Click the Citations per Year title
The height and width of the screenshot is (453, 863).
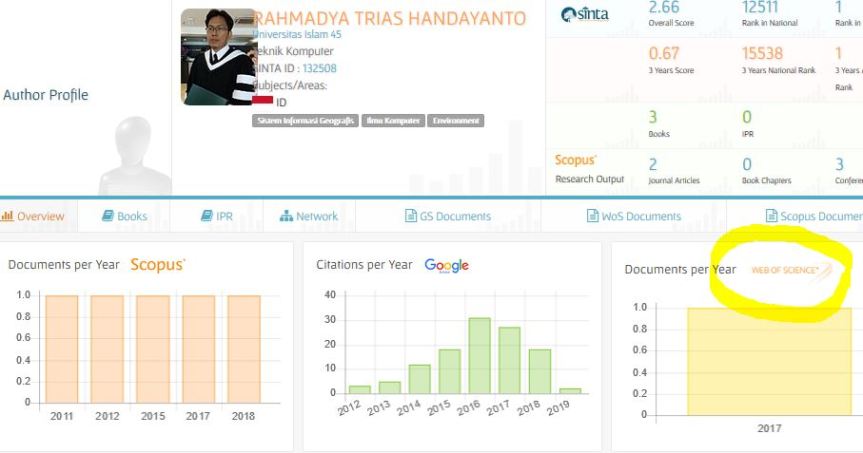pyautogui.click(x=364, y=265)
